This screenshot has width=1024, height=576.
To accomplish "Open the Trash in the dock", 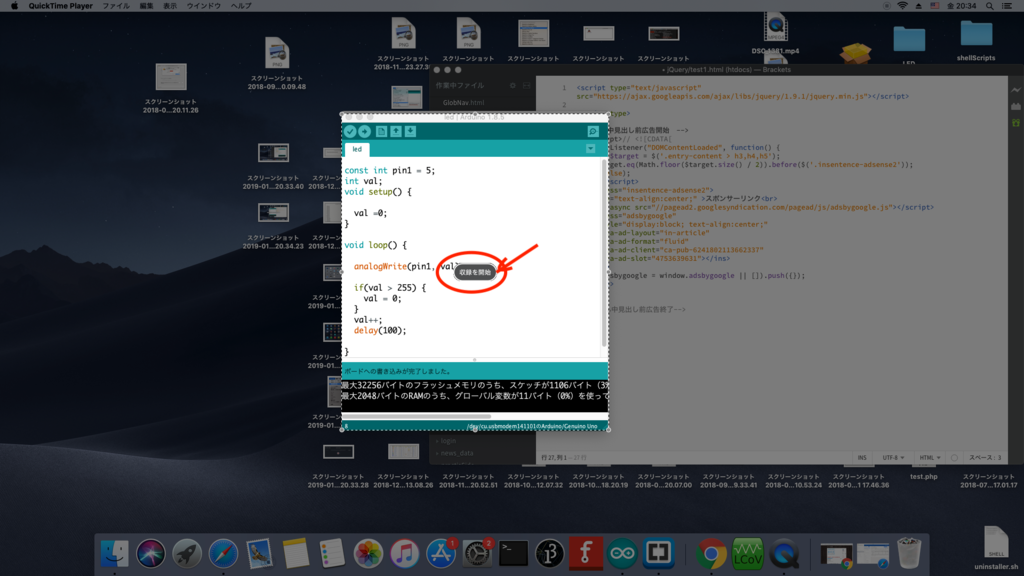I will [908, 554].
